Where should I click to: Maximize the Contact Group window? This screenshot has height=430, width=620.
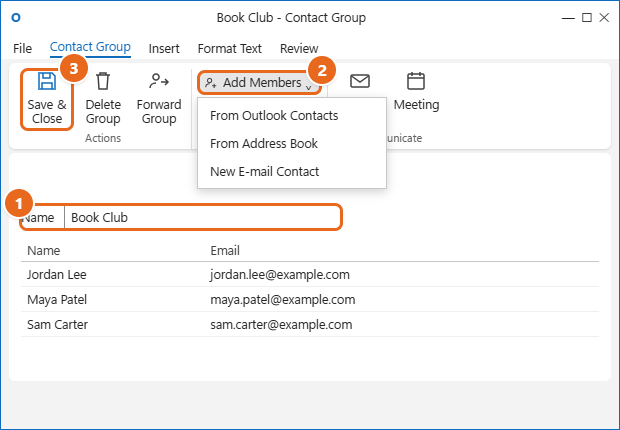(587, 17)
